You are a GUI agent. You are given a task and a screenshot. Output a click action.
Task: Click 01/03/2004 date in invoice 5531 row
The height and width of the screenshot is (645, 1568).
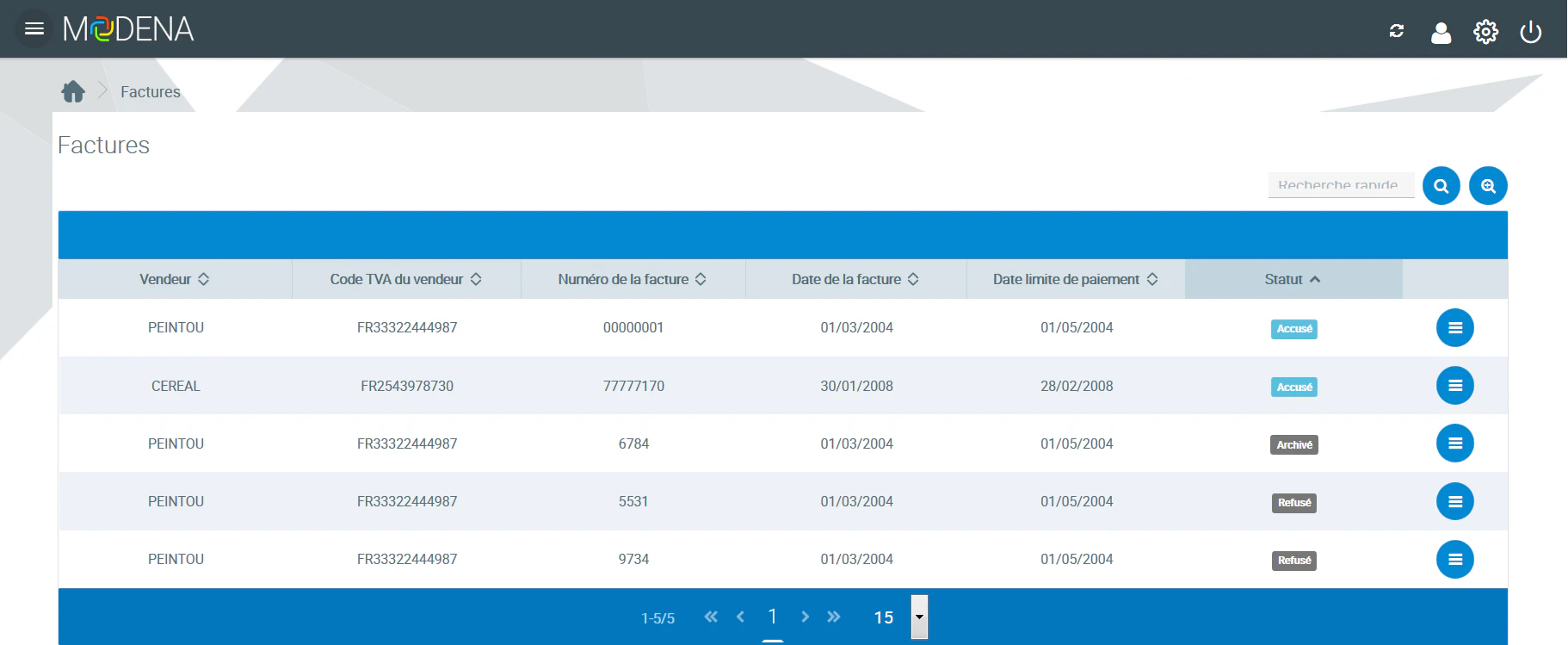tap(856, 501)
